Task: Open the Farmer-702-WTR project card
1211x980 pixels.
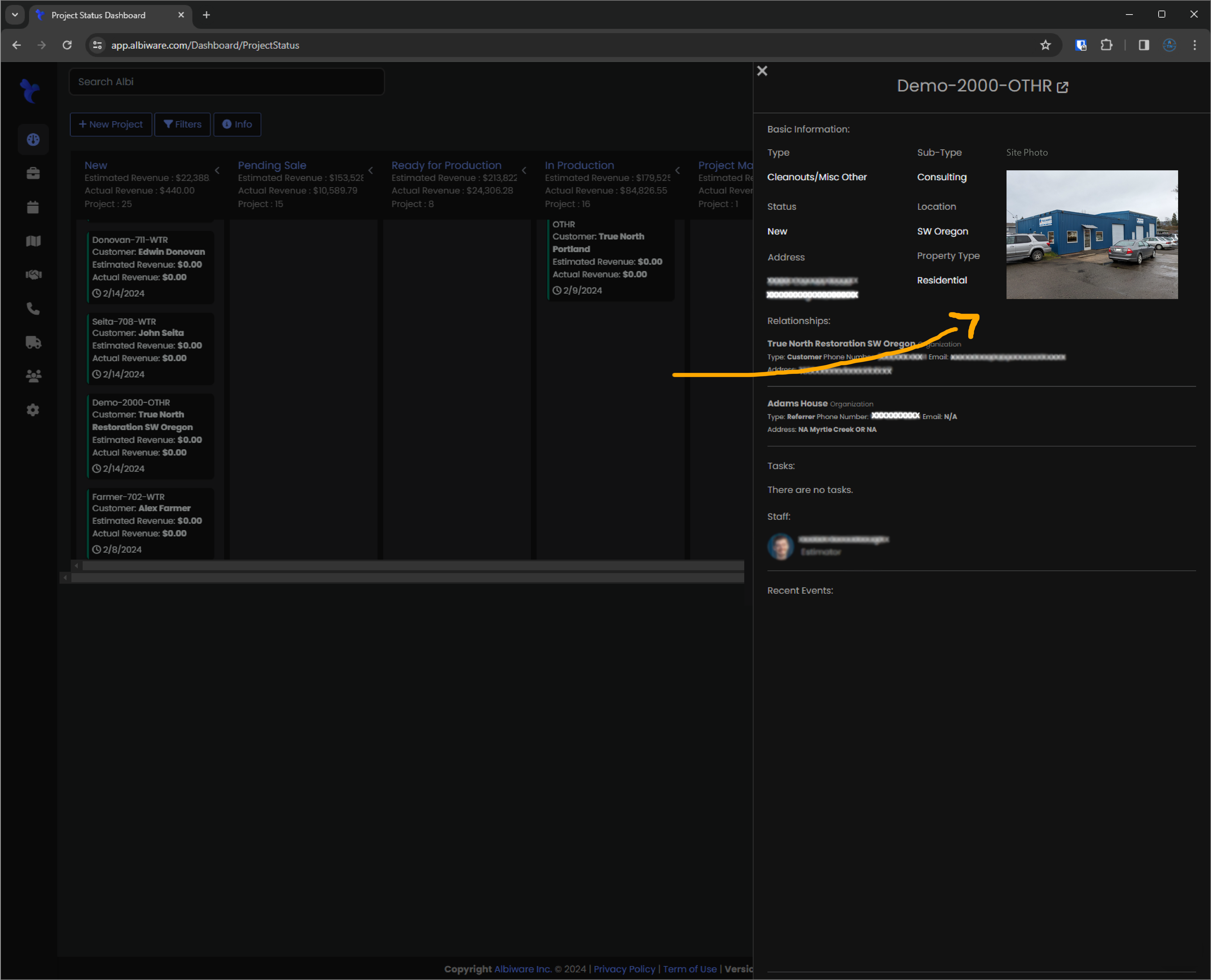Action: point(150,523)
